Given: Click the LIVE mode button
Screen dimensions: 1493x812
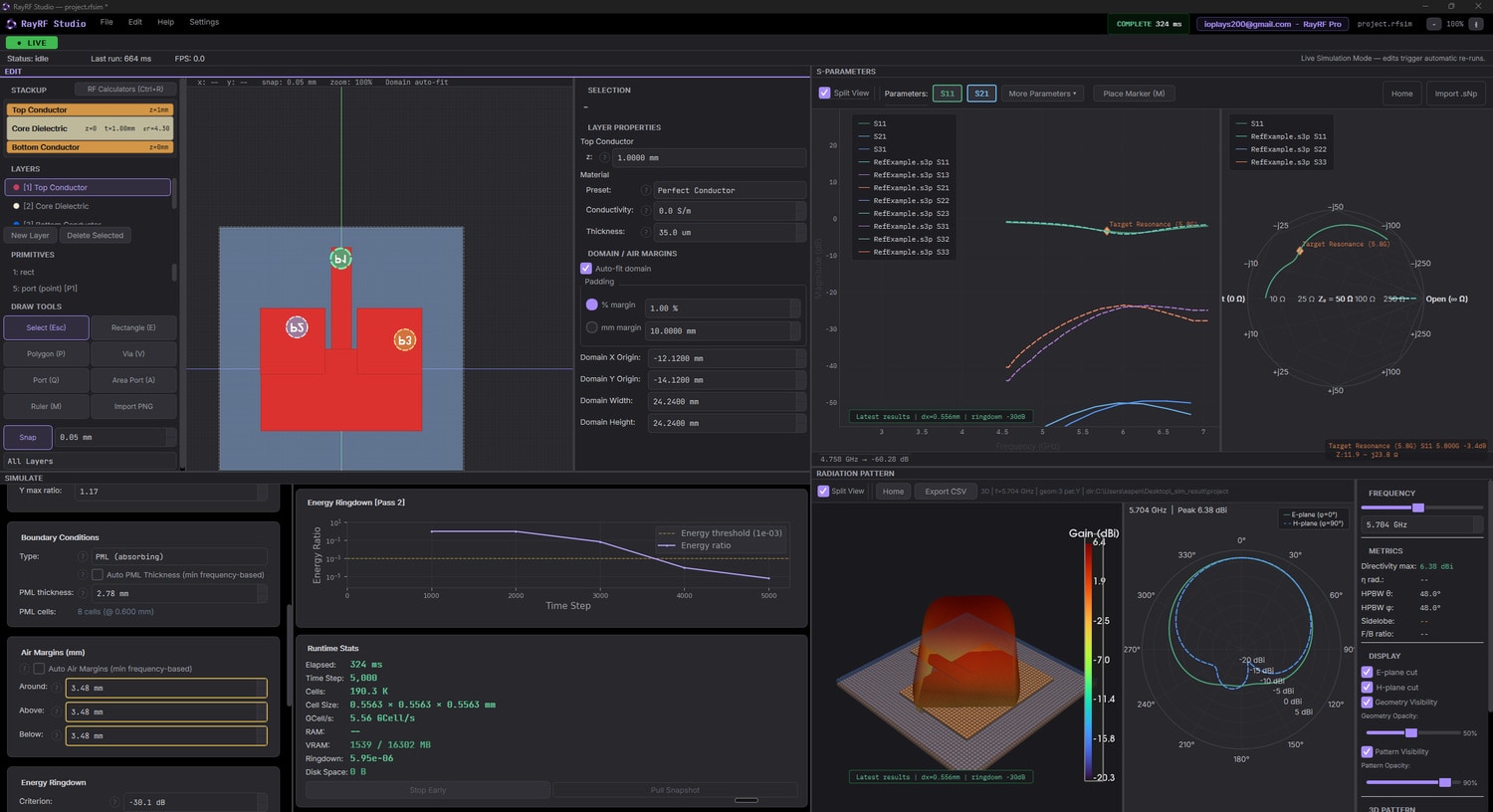Looking at the screenshot, I should point(32,43).
